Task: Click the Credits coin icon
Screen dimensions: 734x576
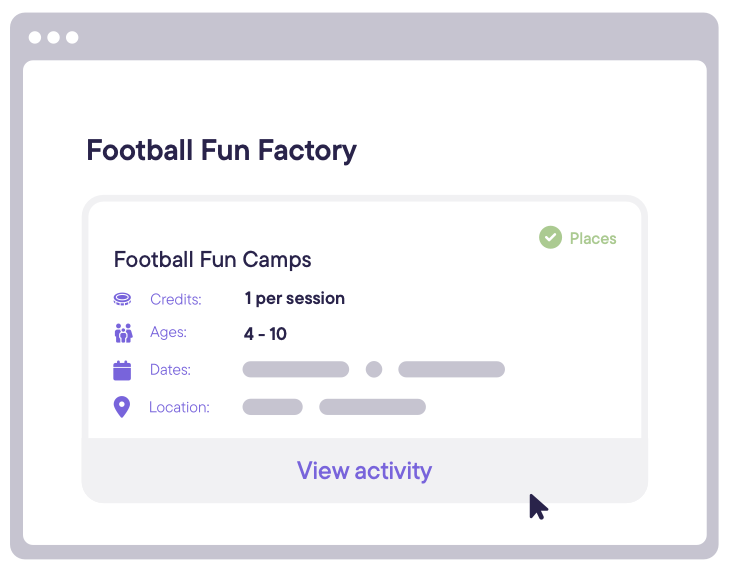Action: click(122, 299)
